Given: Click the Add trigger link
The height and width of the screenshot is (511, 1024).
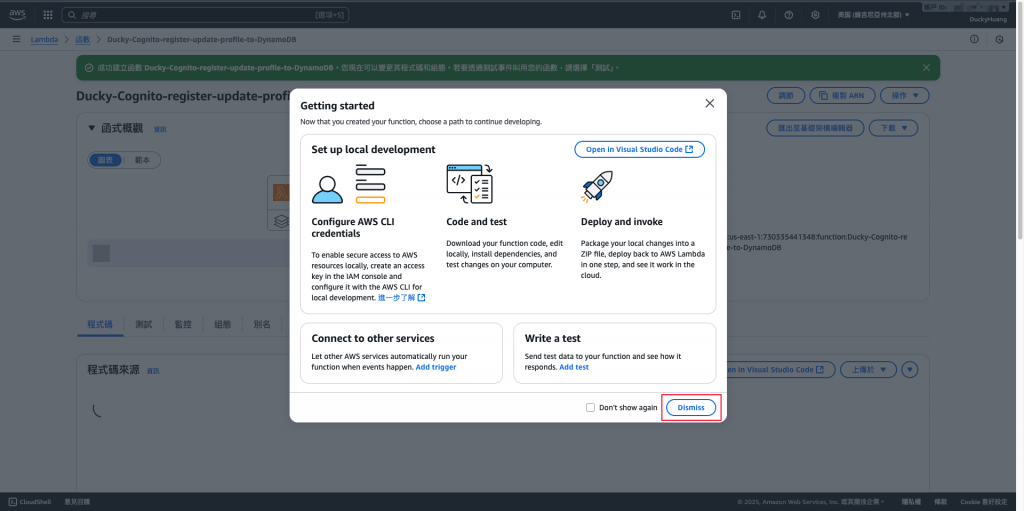Looking at the screenshot, I should pyautogui.click(x=436, y=367).
